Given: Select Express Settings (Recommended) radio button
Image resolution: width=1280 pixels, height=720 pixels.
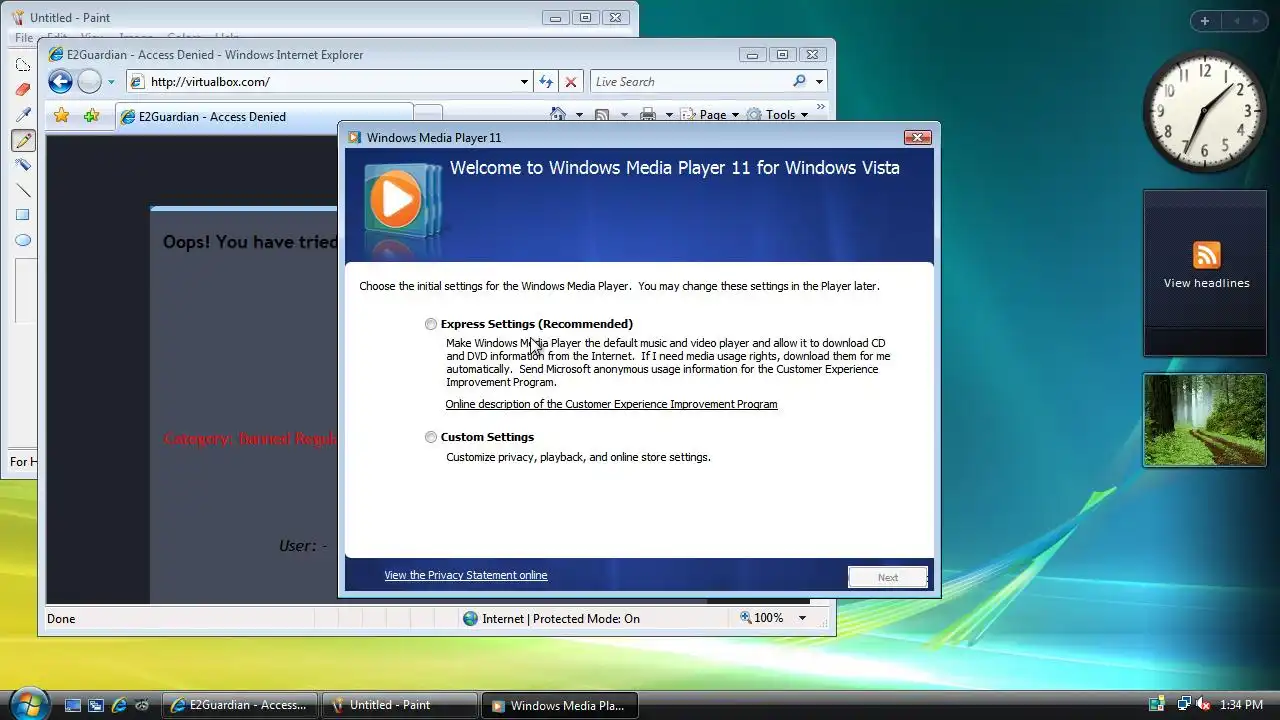Looking at the screenshot, I should (x=431, y=324).
